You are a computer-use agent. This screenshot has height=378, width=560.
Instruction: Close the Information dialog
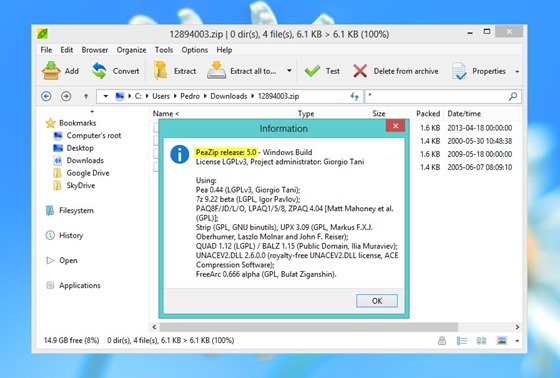tap(395, 126)
